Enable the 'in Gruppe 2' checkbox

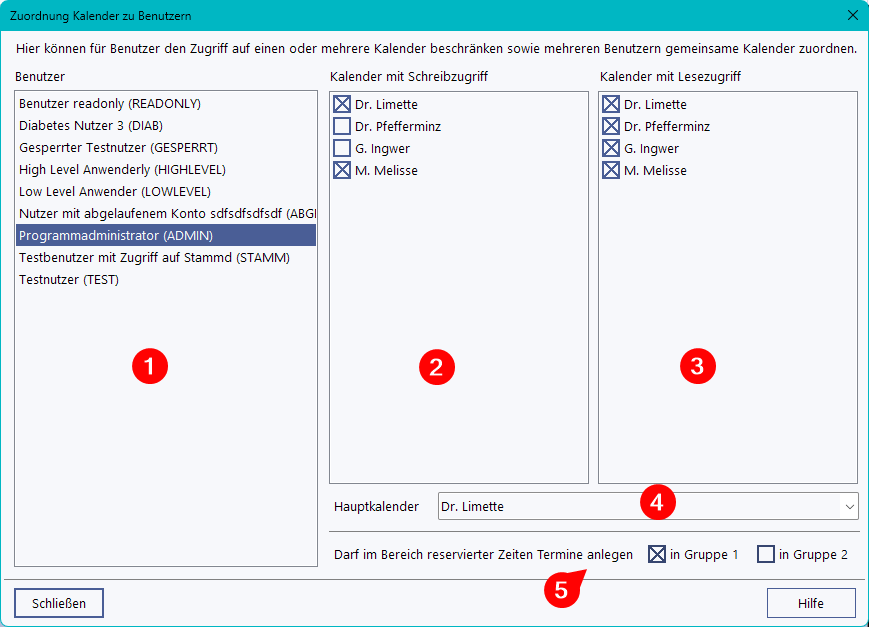[766, 554]
